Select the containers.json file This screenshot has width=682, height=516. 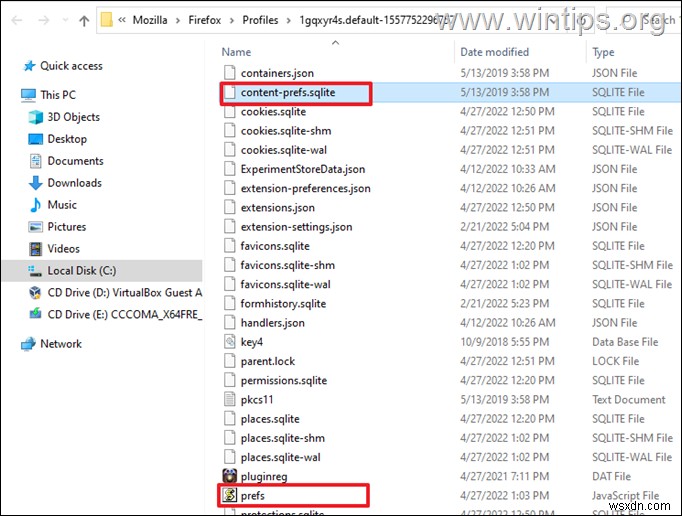277,73
